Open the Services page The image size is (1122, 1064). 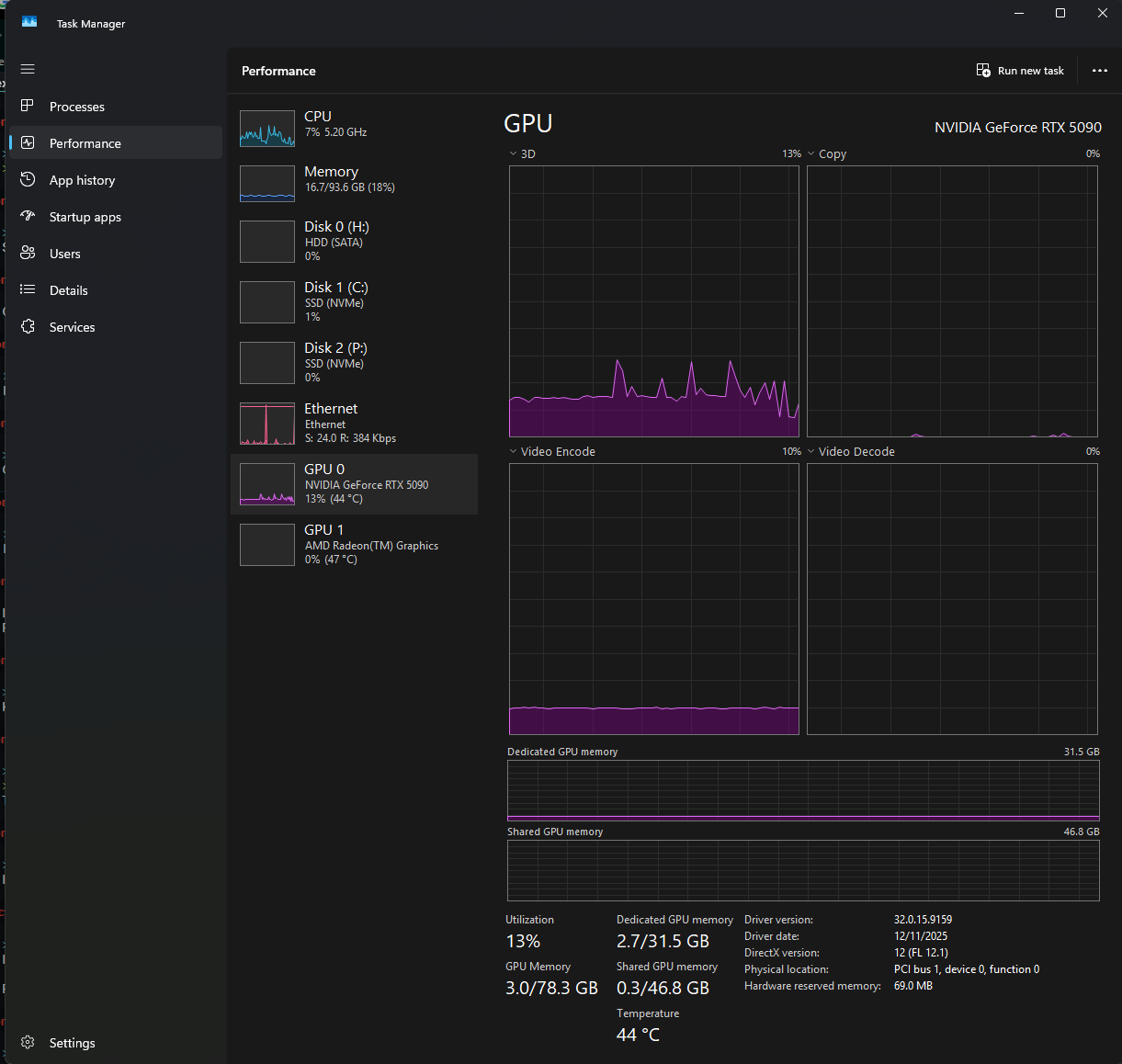pos(116,327)
